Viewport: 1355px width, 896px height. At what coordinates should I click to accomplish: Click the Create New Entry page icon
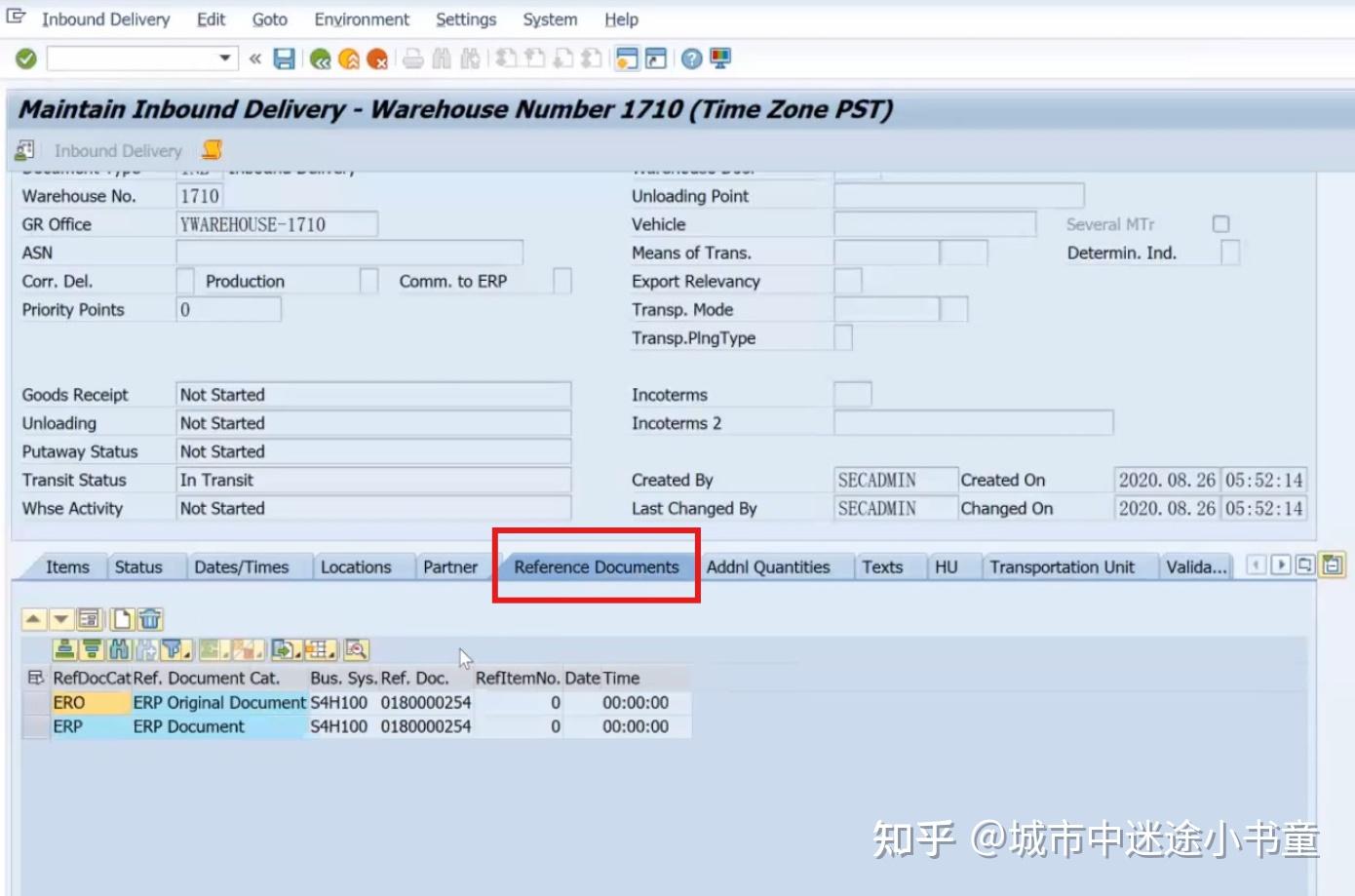click(x=122, y=619)
